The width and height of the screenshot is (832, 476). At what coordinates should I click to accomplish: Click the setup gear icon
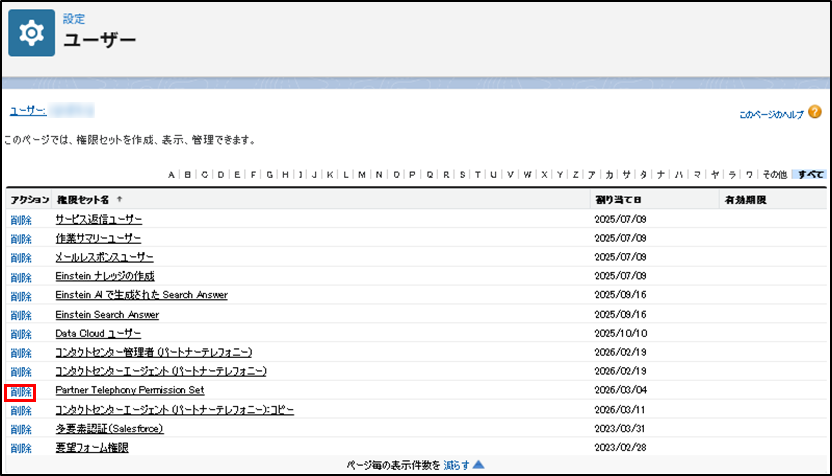[31, 33]
